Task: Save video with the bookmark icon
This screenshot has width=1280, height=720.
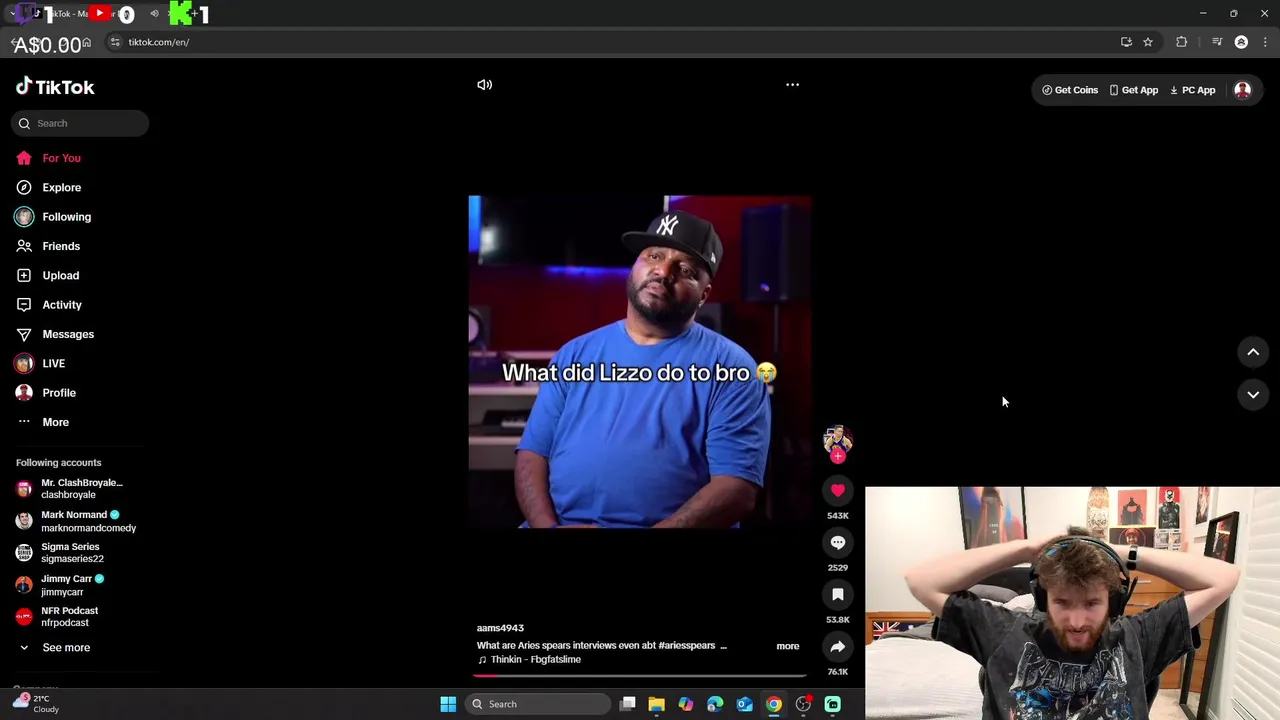Action: tap(838, 594)
